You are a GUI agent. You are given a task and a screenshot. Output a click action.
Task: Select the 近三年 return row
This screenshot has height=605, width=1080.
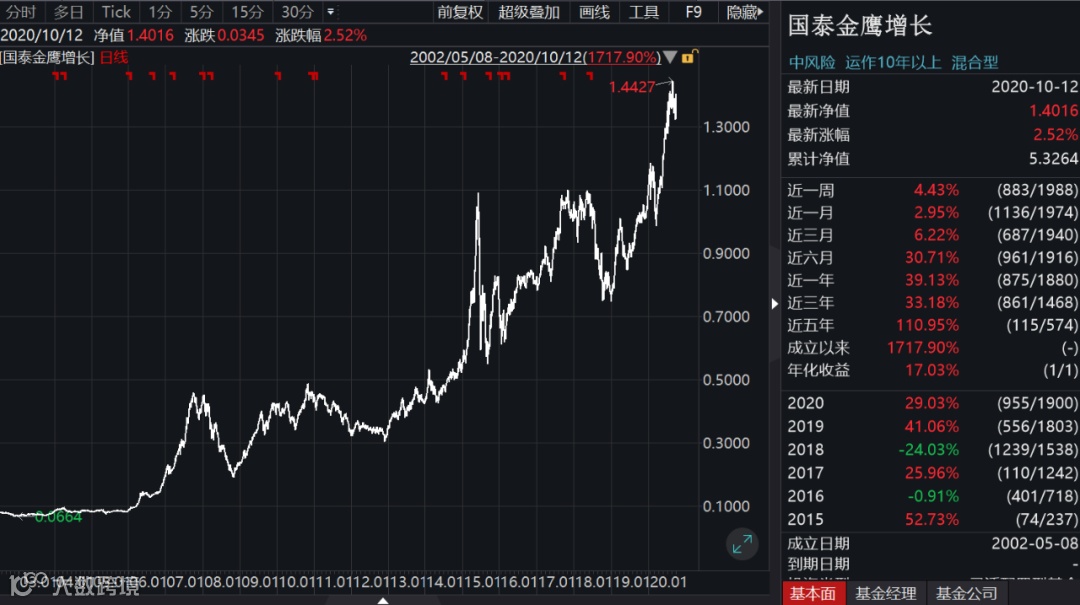coord(932,302)
